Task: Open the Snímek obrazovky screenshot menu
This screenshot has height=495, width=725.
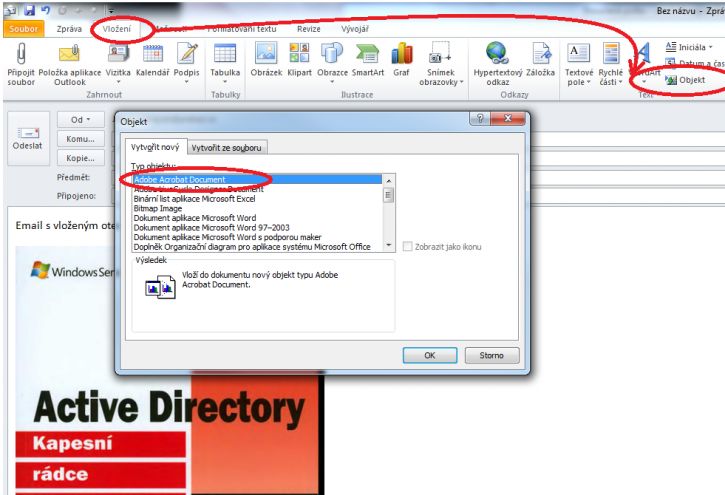Action: [441, 63]
